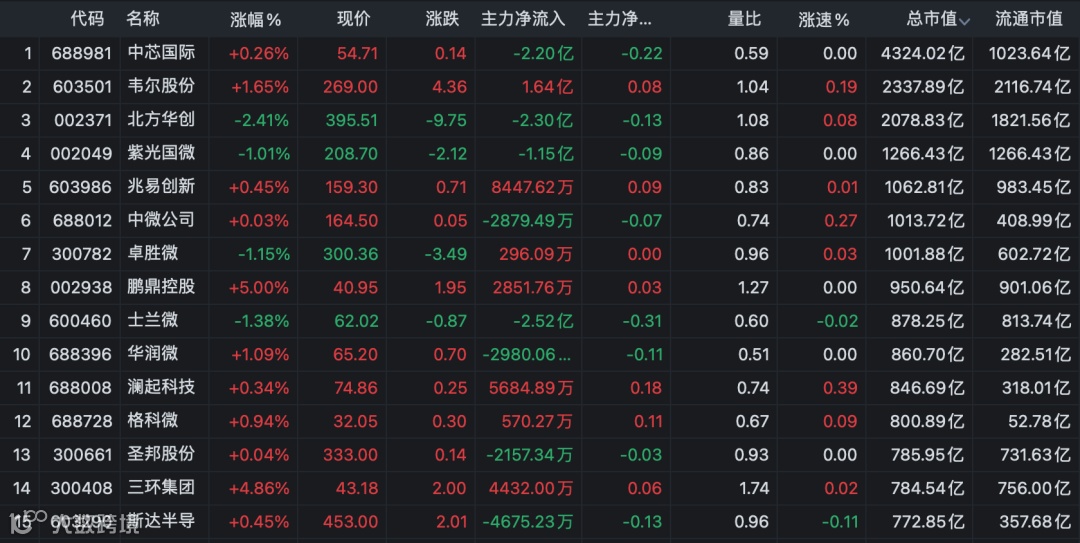The height and width of the screenshot is (543, 1080).
Task: Click stock code 300408
Action: coord(81,488)
